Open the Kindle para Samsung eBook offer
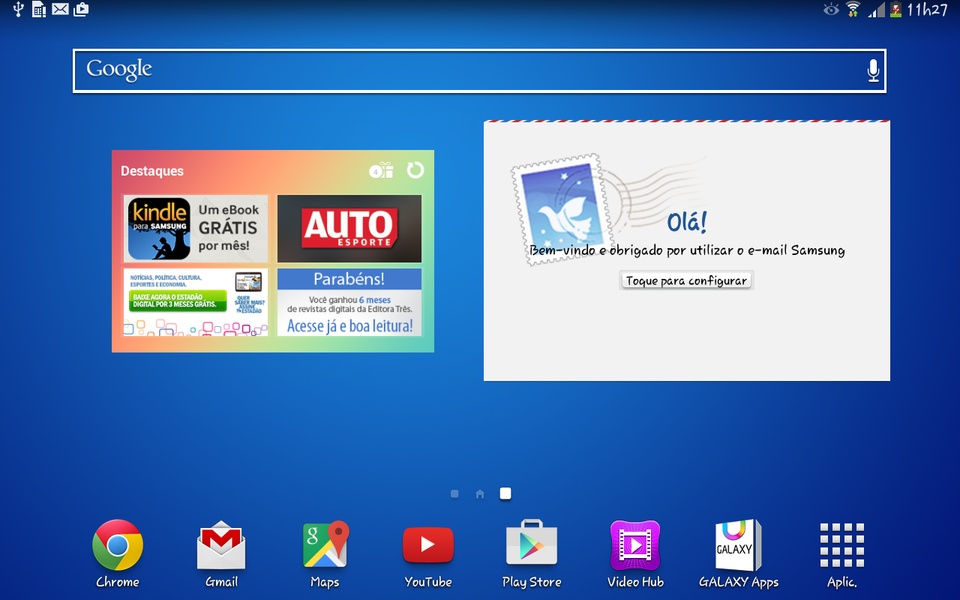960x600 pixels. click(196, 228)
